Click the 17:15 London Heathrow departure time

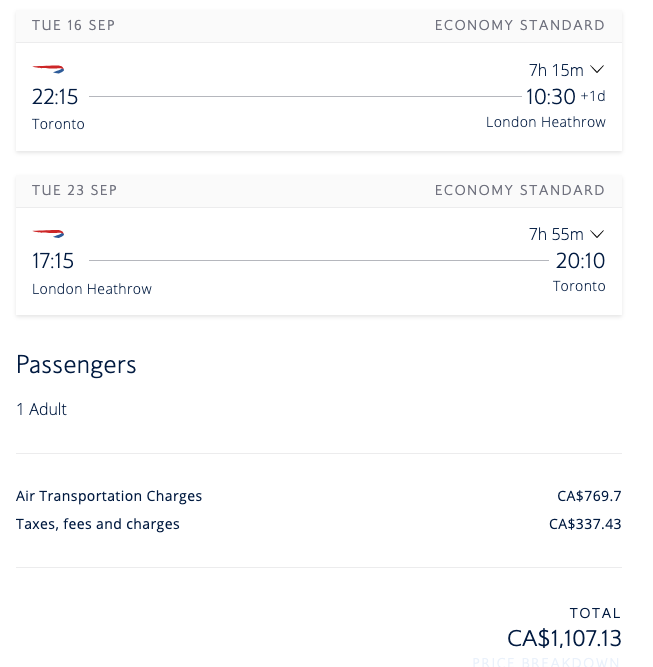[53, 261]
